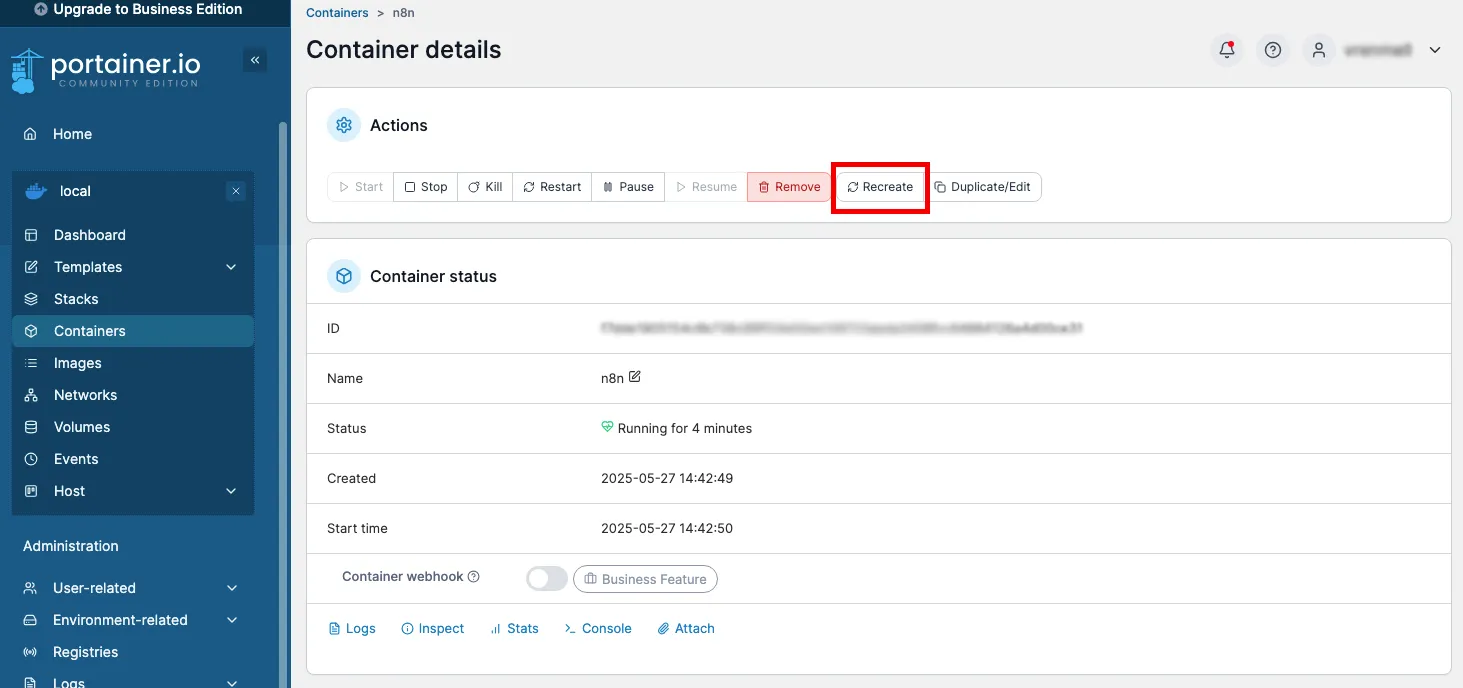Click the Container webhook help icon
Viewport: 1463px width, 688px height.
coord(474,577)
